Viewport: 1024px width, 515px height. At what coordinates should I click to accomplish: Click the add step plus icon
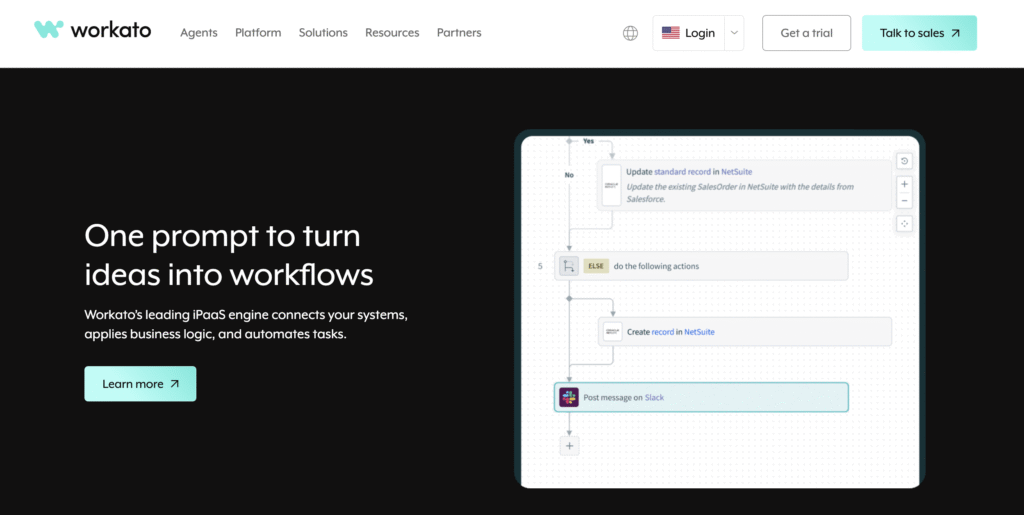(569, 446)
